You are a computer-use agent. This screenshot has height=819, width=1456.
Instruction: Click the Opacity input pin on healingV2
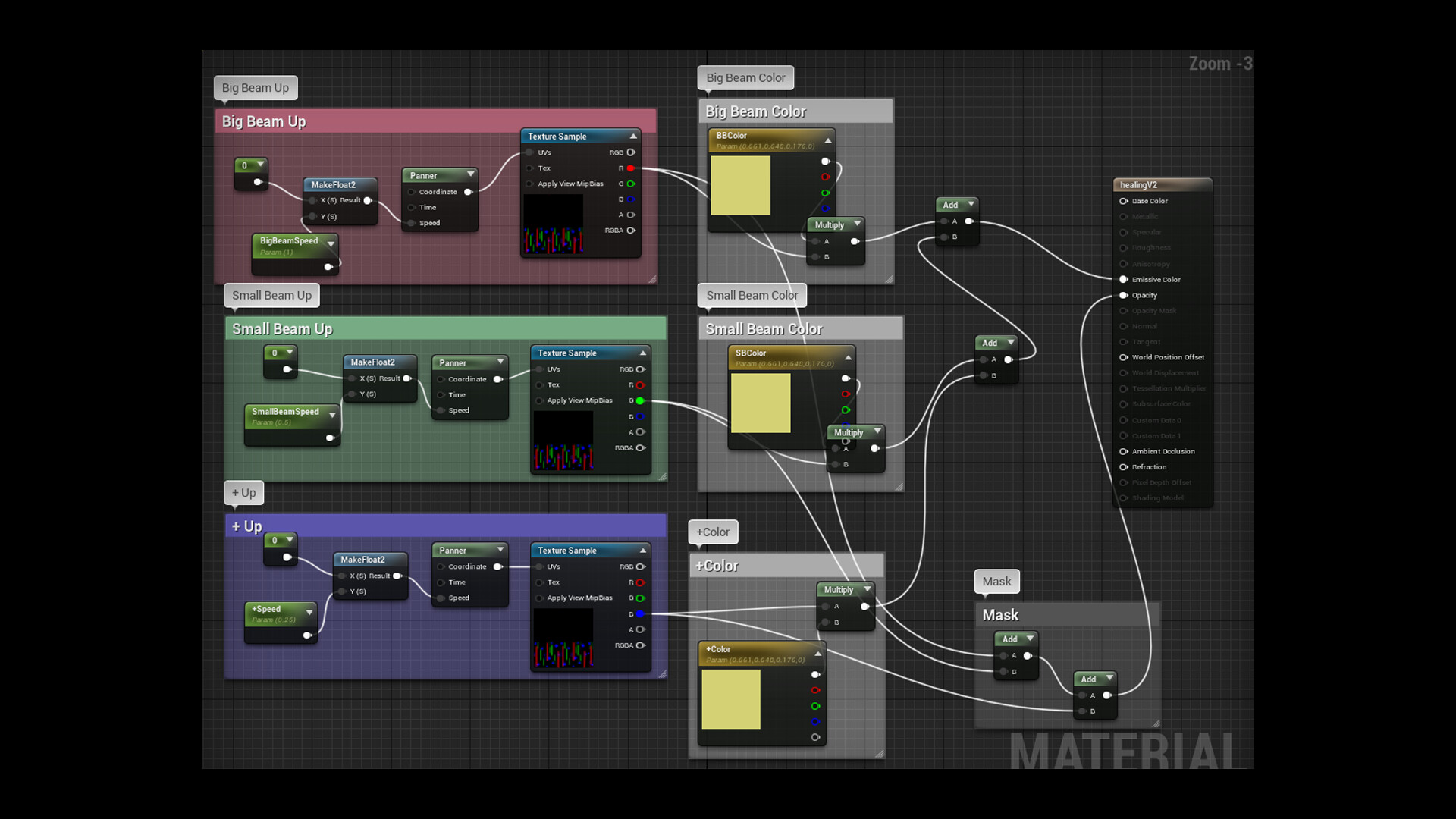pos(1124,295)
